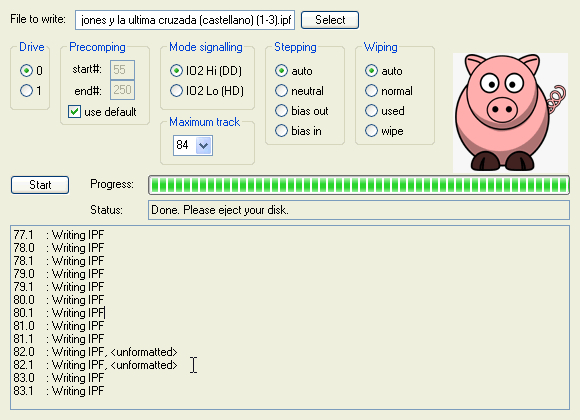The image size is (580, 420).
Task: Click the pig mascot image
Action: click(510, 112)
